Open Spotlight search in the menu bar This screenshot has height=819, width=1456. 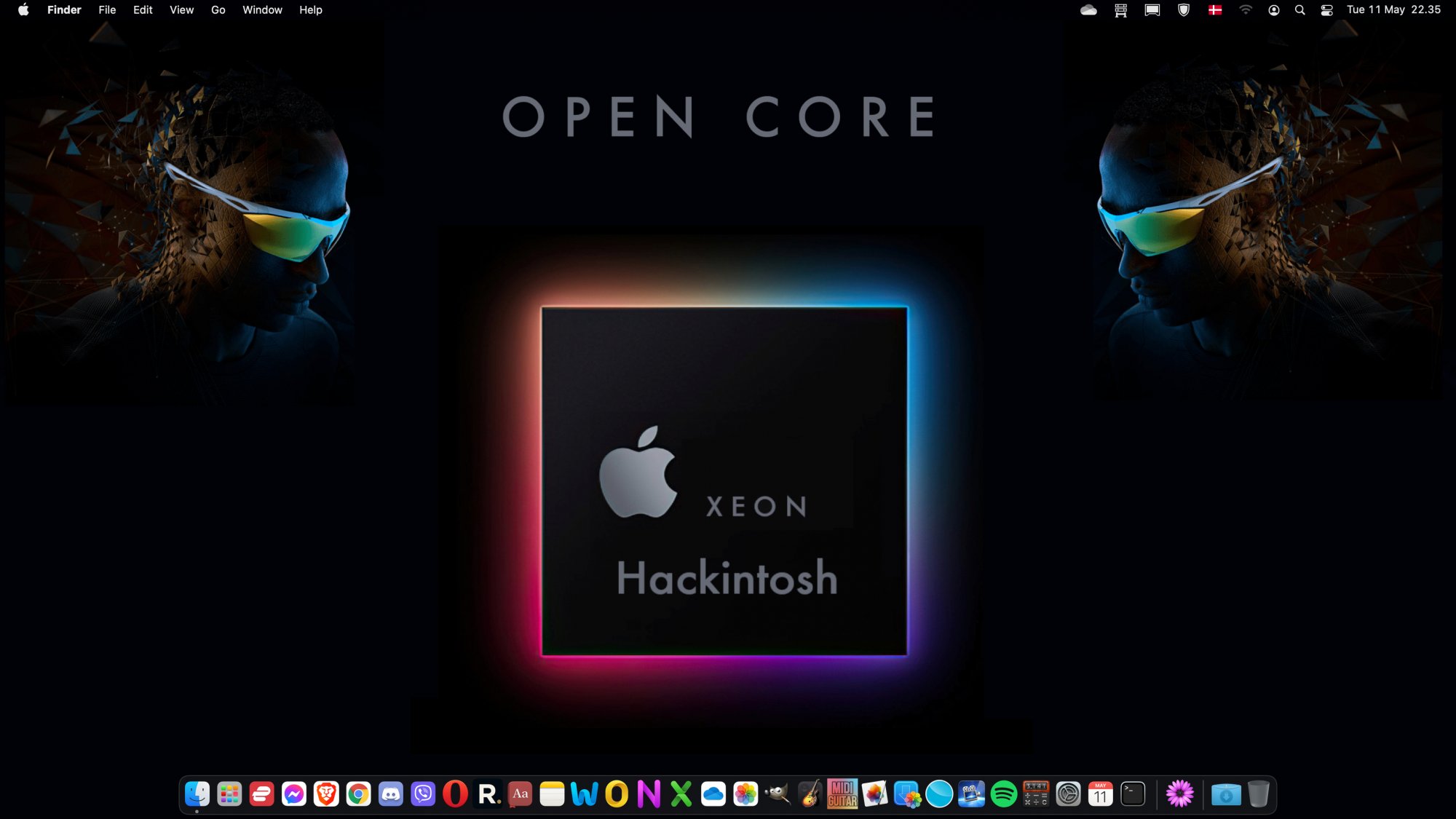(x=1300, y=9)
